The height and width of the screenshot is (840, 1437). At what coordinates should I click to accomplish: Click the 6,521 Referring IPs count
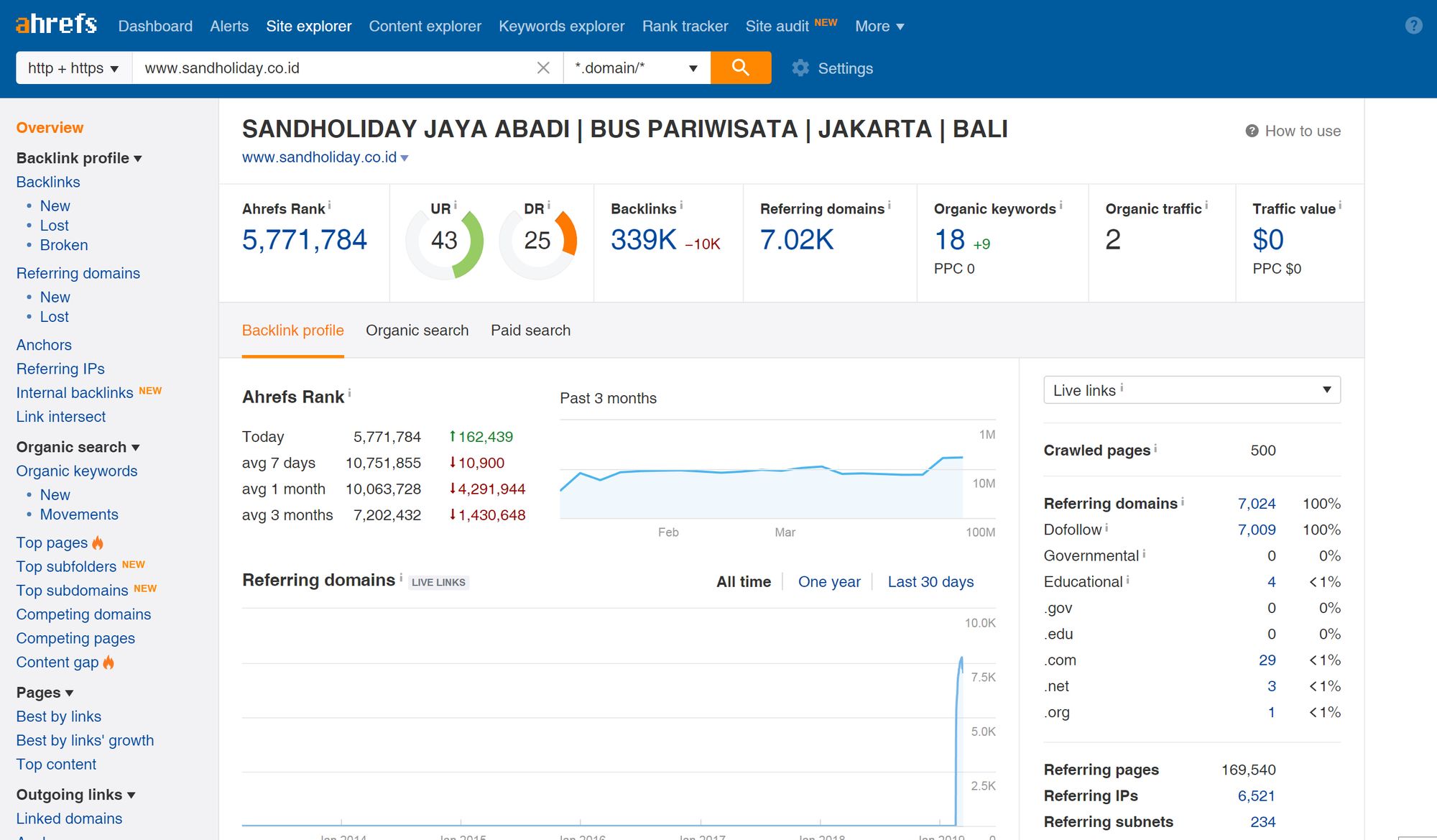1257,796
